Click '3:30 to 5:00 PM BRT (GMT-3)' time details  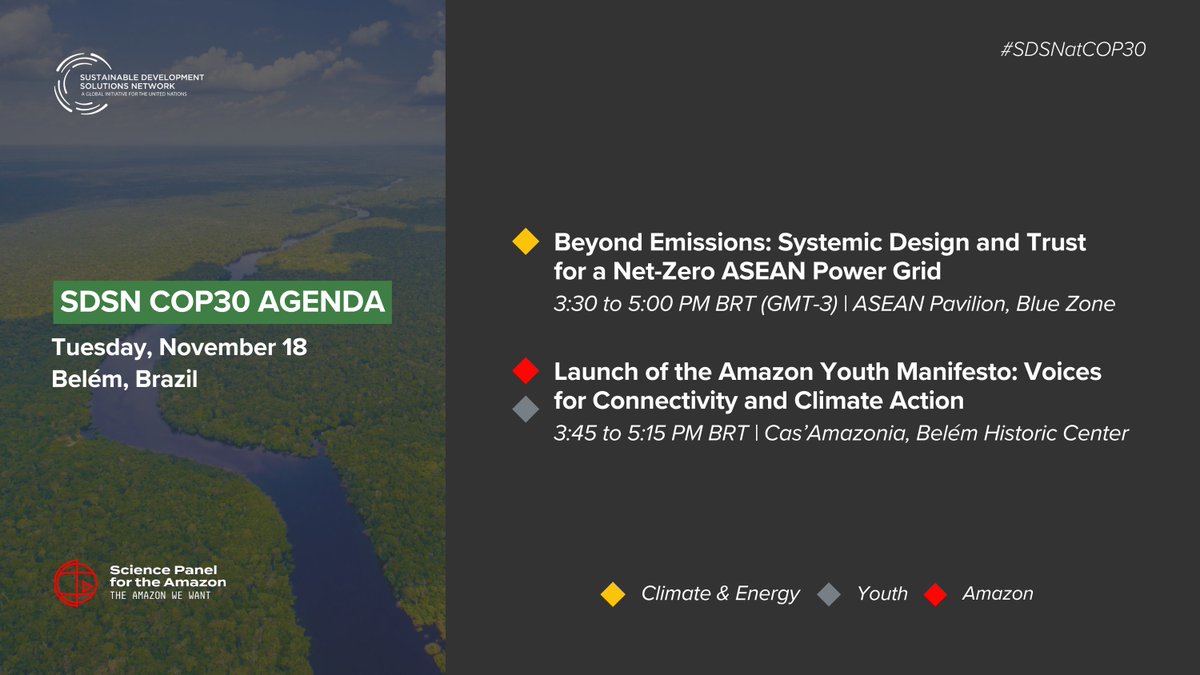pyautogui.click(x=695, y=302)
